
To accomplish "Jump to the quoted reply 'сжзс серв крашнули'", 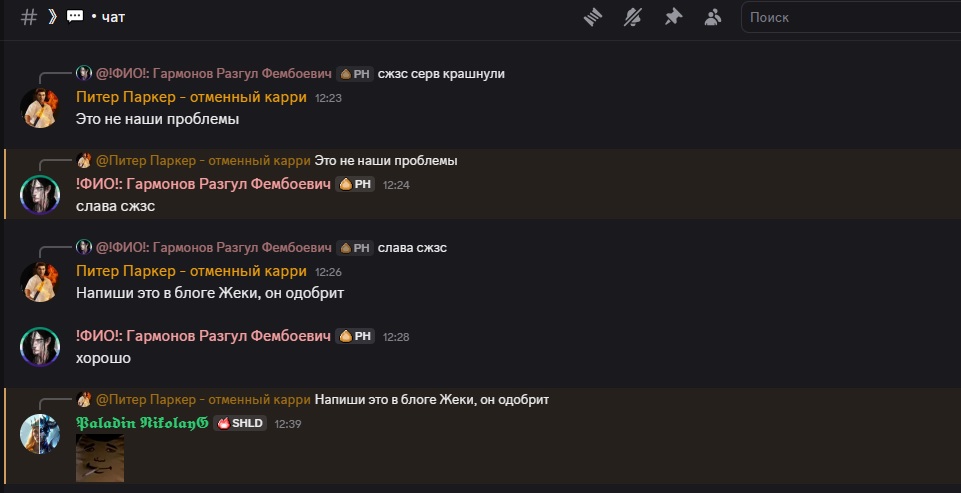I will pyautogui.click(x=441, y=73).
